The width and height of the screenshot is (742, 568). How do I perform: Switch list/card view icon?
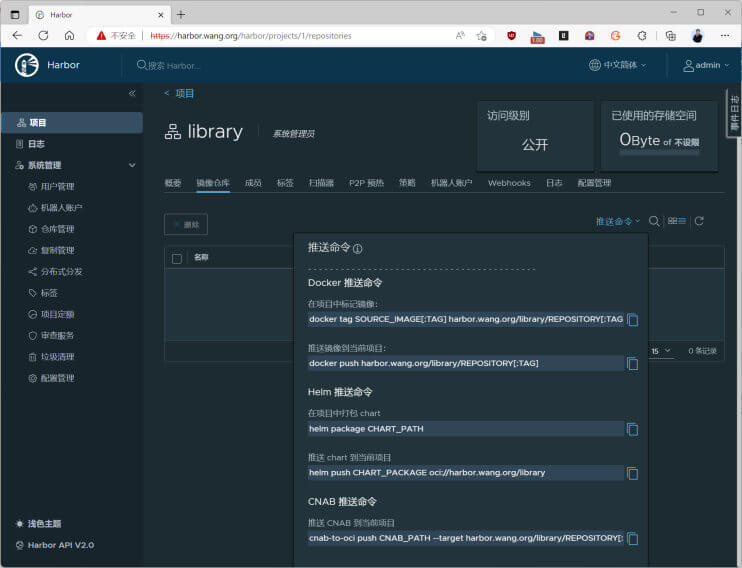[x=677, y=221]
